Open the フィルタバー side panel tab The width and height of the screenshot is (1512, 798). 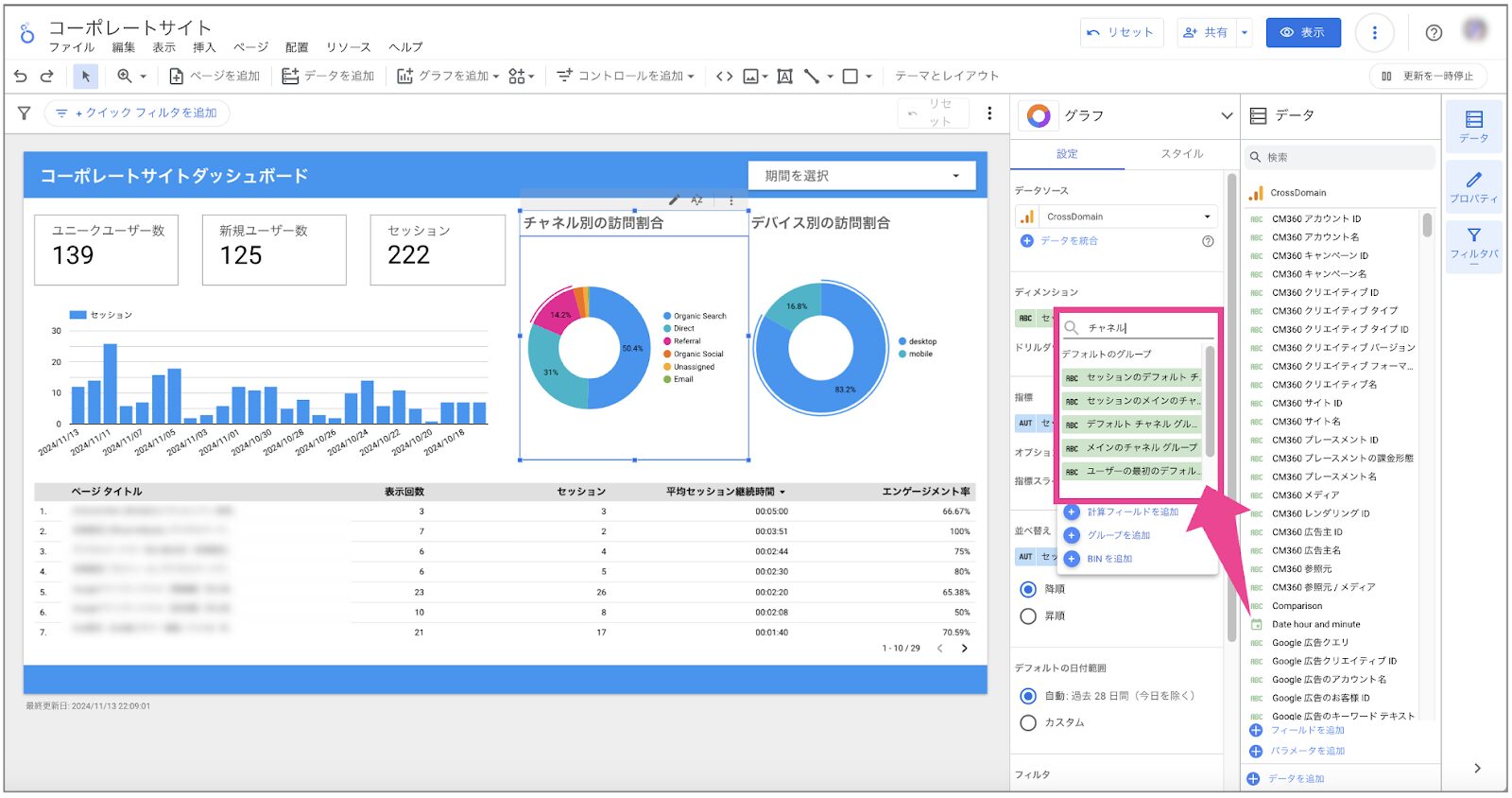pyautogui.click(x=1473, y=246)
